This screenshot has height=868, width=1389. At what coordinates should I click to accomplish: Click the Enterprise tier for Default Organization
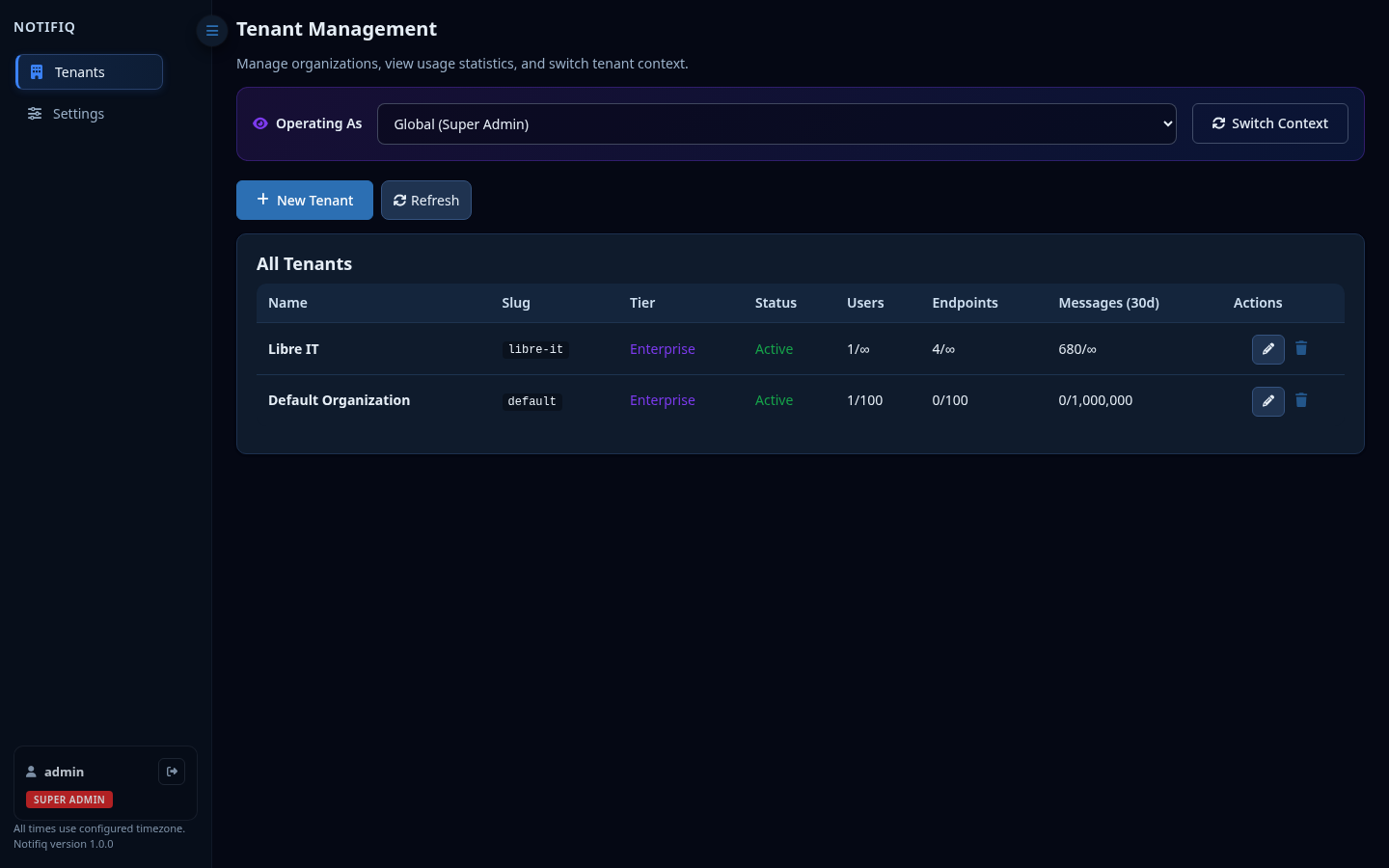point(663,400)
